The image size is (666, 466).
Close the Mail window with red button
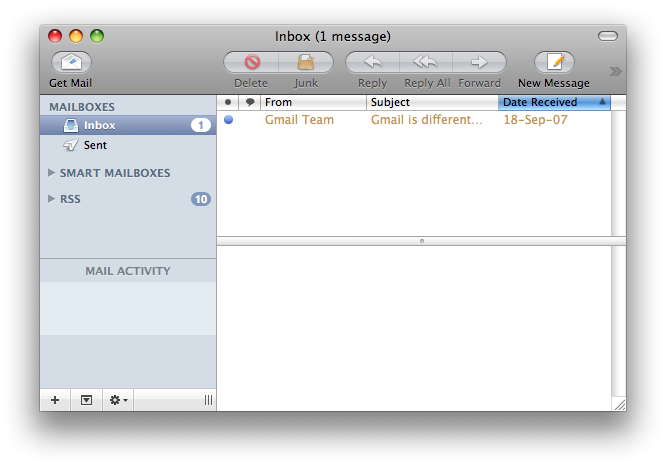[55, 36]
